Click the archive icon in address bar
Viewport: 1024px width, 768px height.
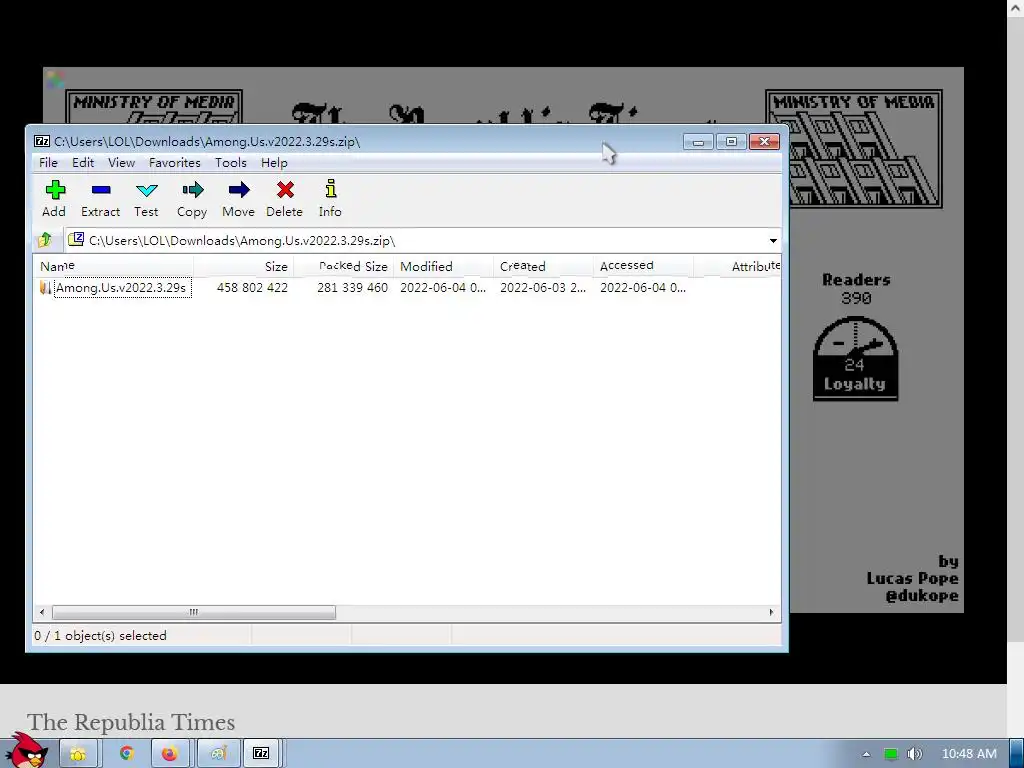tap(76, 240)
